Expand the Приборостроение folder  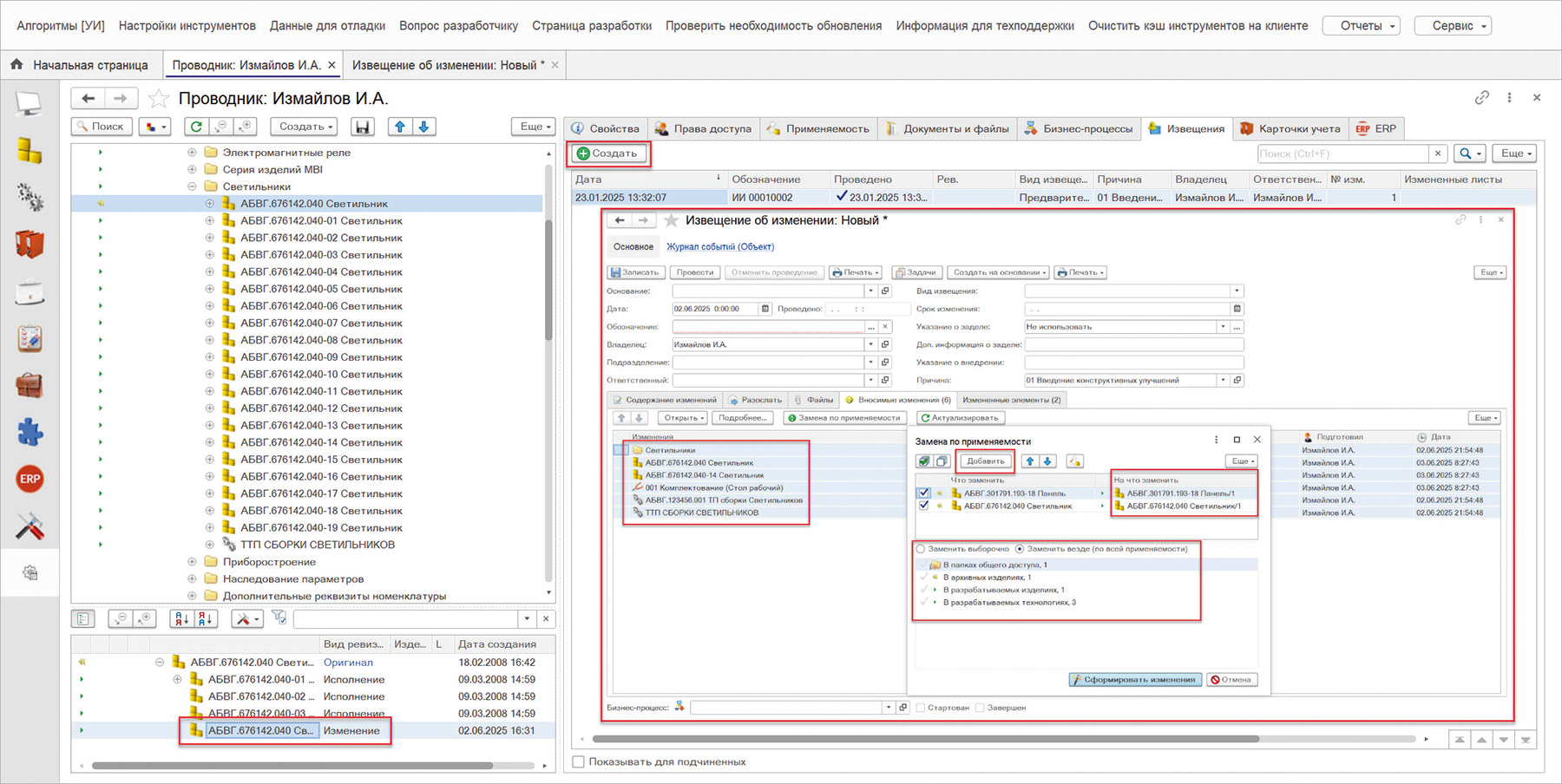192,562
